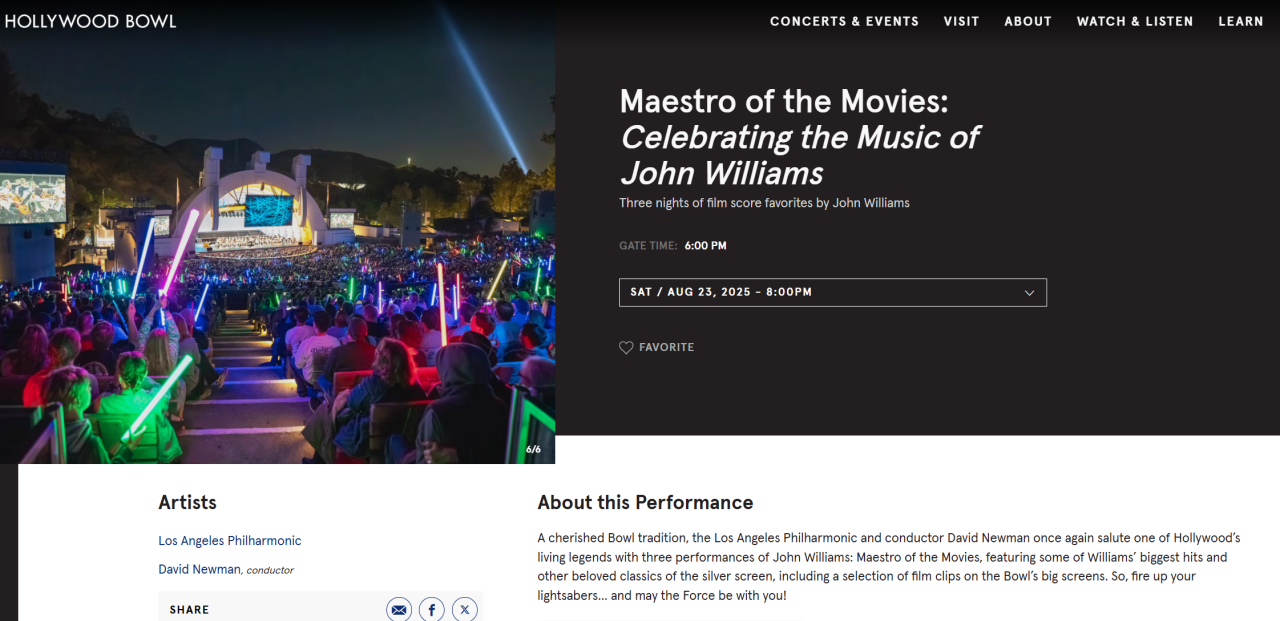The height and width of the screenshot is (621, 1280).
Task: Click the chevron arrow in date selector
Action: pos(1029,293)
